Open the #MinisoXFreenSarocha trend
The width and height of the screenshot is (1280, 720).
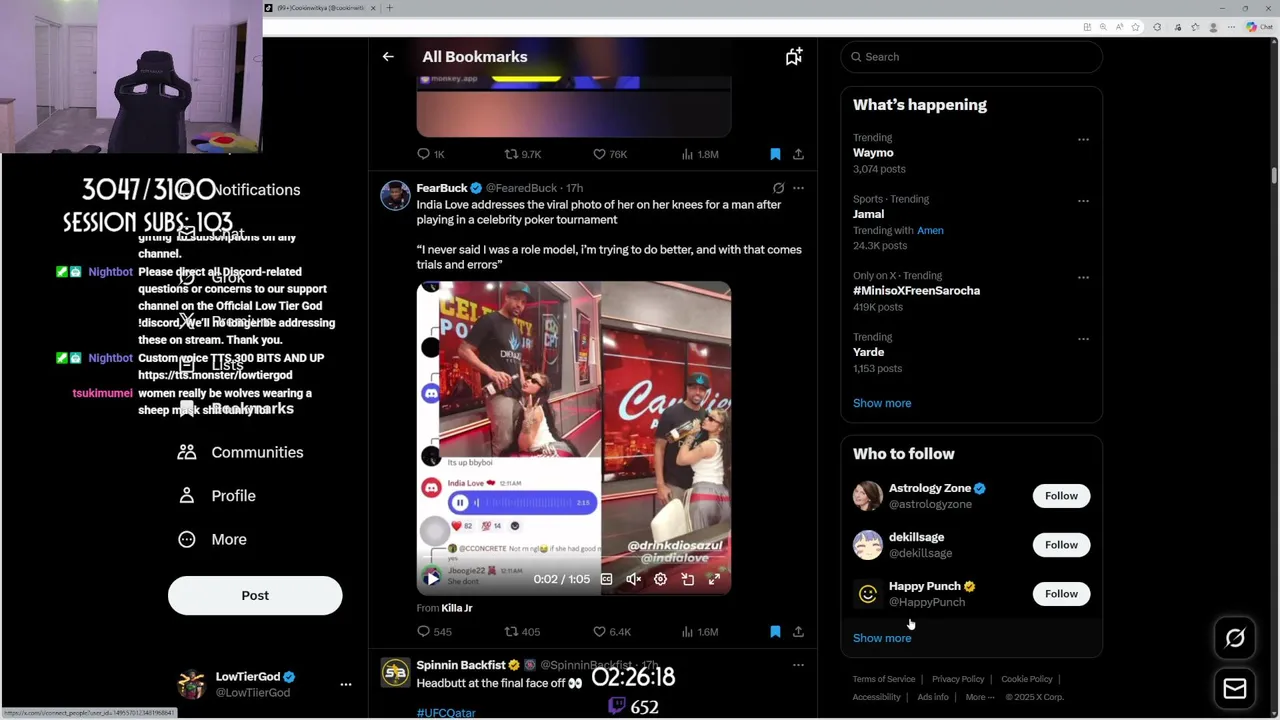[916, 291]
